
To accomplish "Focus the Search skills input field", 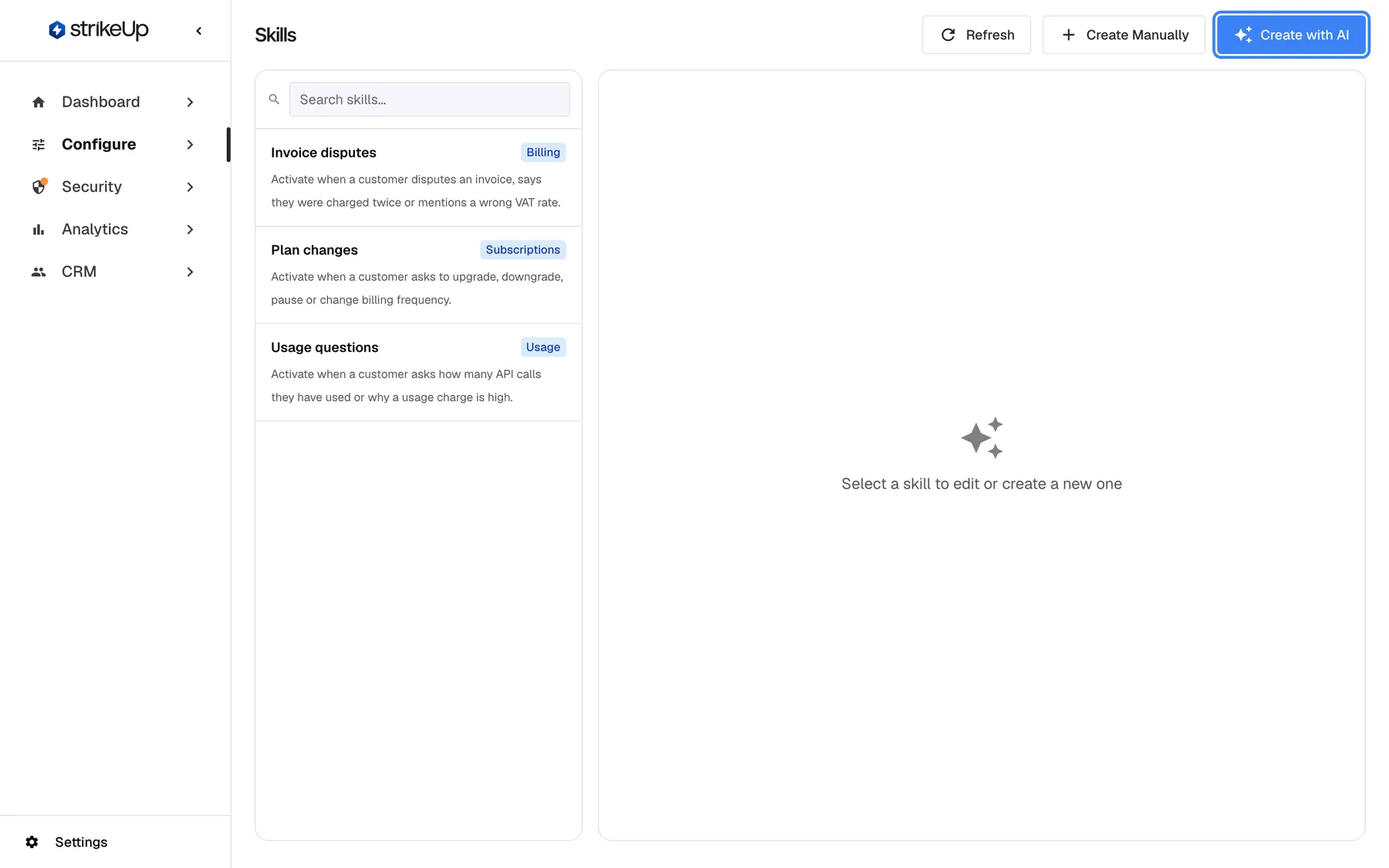I will click(429, 100).
